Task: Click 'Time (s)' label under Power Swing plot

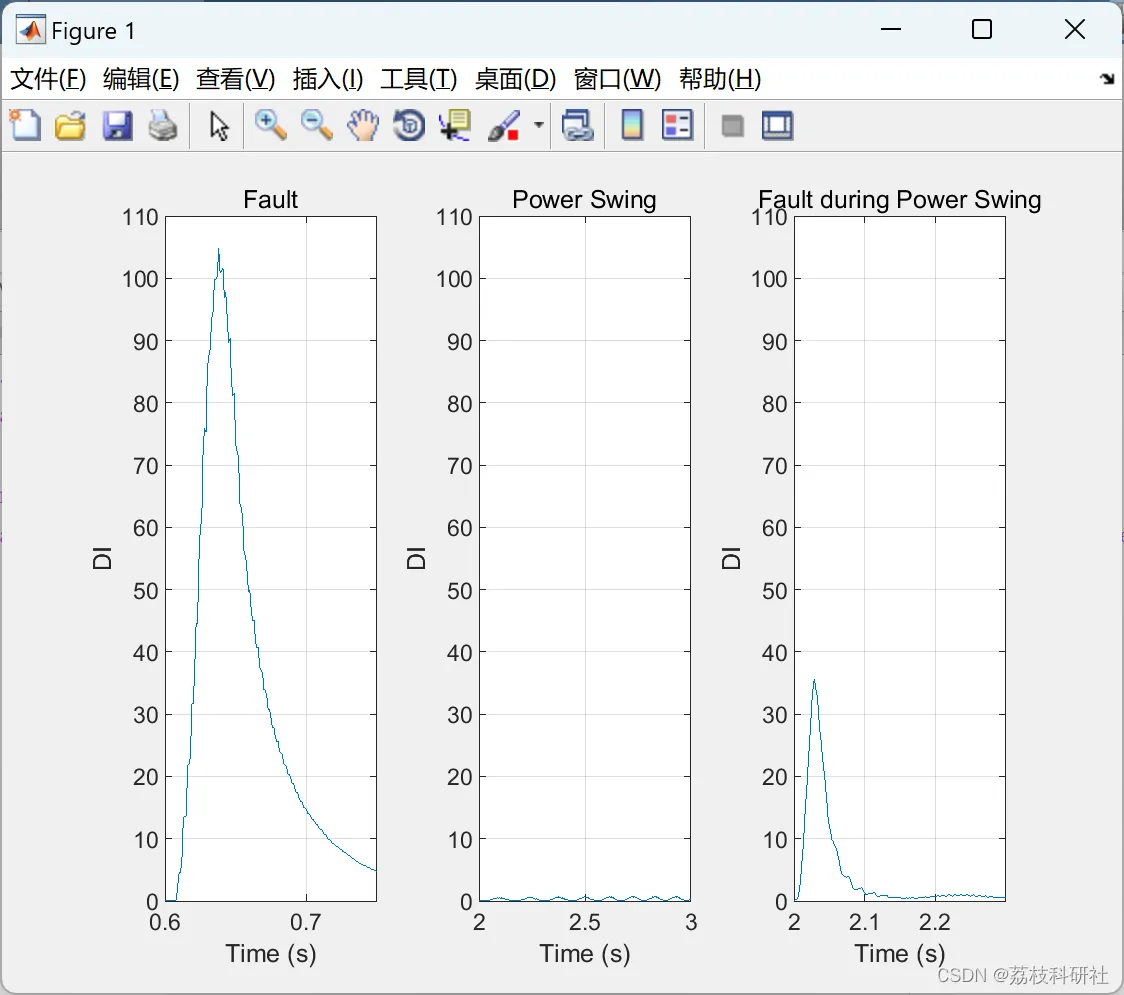Action: (x=584, y=954)
